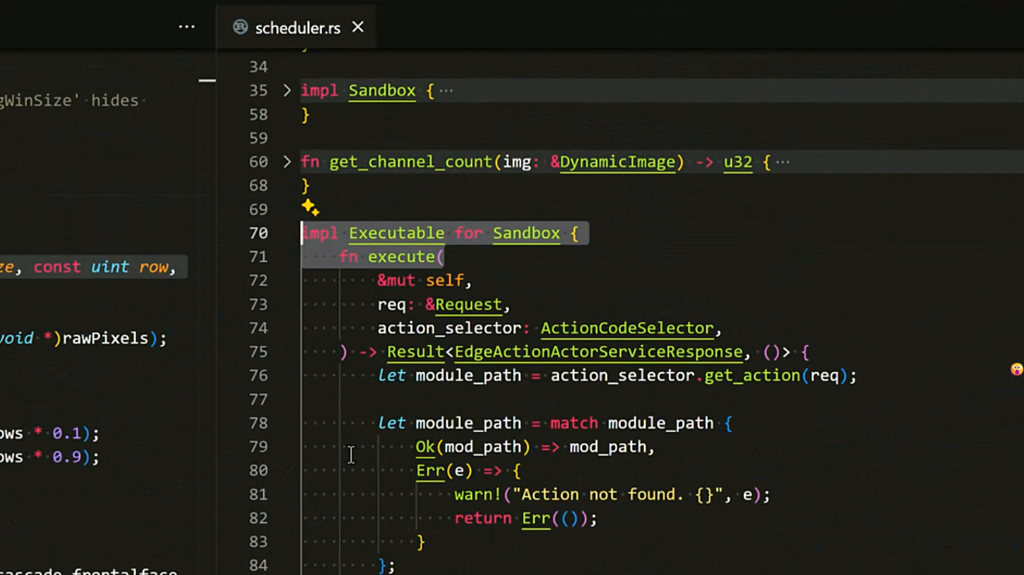Screen dimensions: 1024x575
Task: Click the Sandbox name on line 35
Action: (x=382, y=91)
